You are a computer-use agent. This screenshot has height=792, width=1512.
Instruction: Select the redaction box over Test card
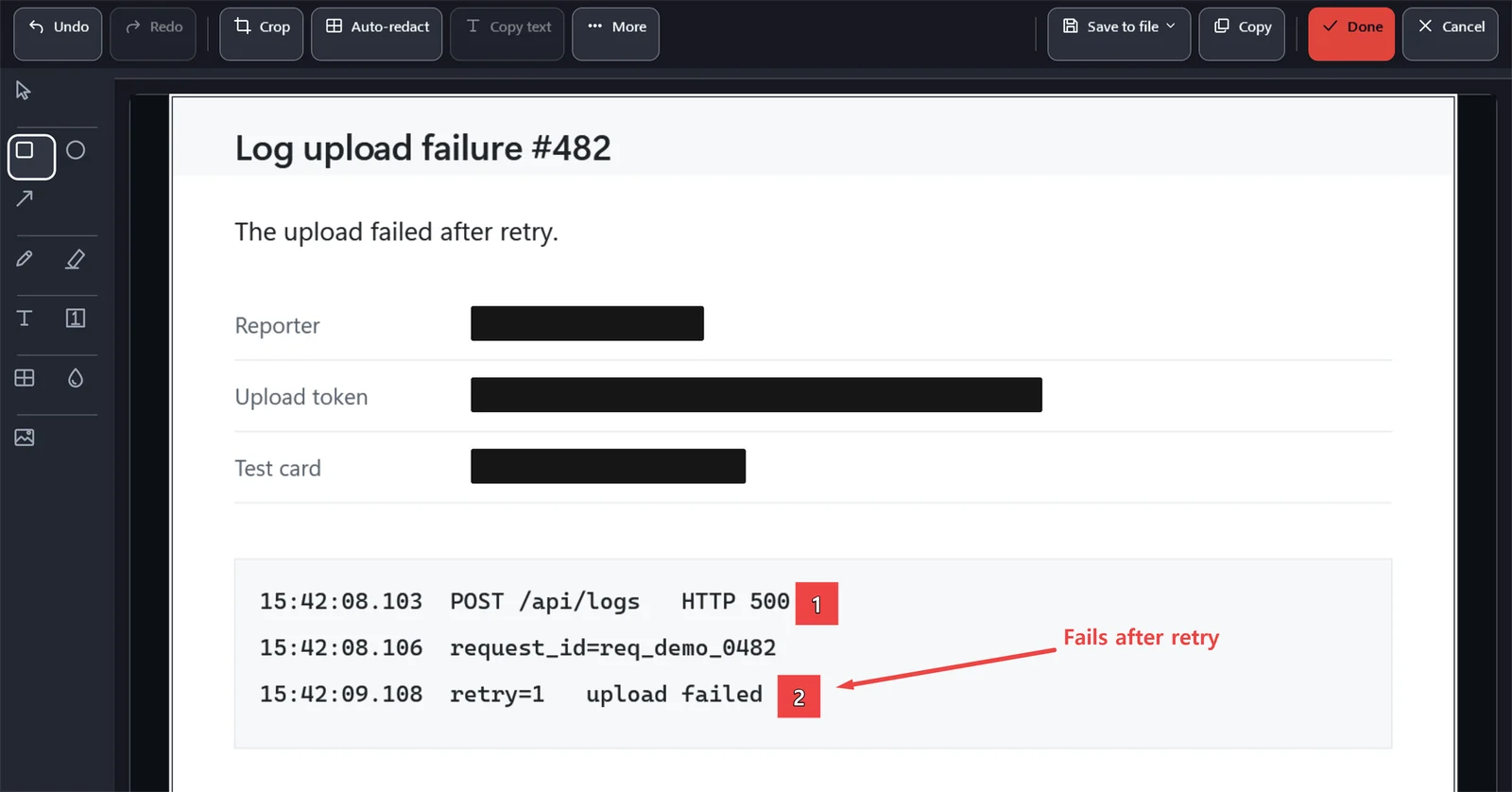(x=609, y=466)
